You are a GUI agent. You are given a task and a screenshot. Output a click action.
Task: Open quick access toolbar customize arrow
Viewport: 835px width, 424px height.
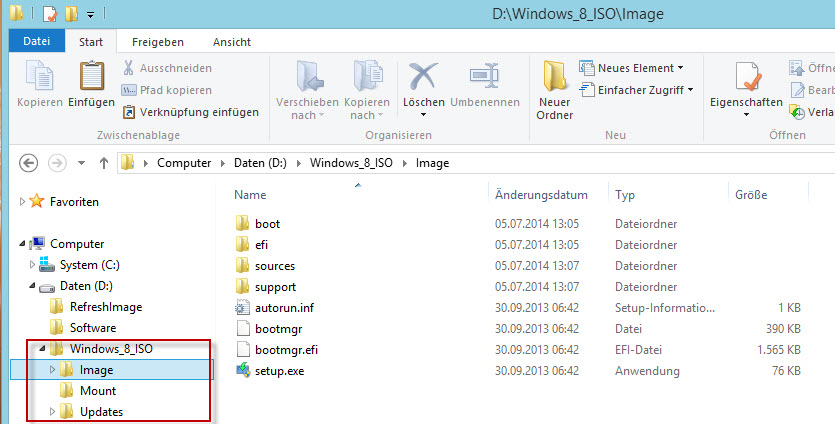point(91,15)
